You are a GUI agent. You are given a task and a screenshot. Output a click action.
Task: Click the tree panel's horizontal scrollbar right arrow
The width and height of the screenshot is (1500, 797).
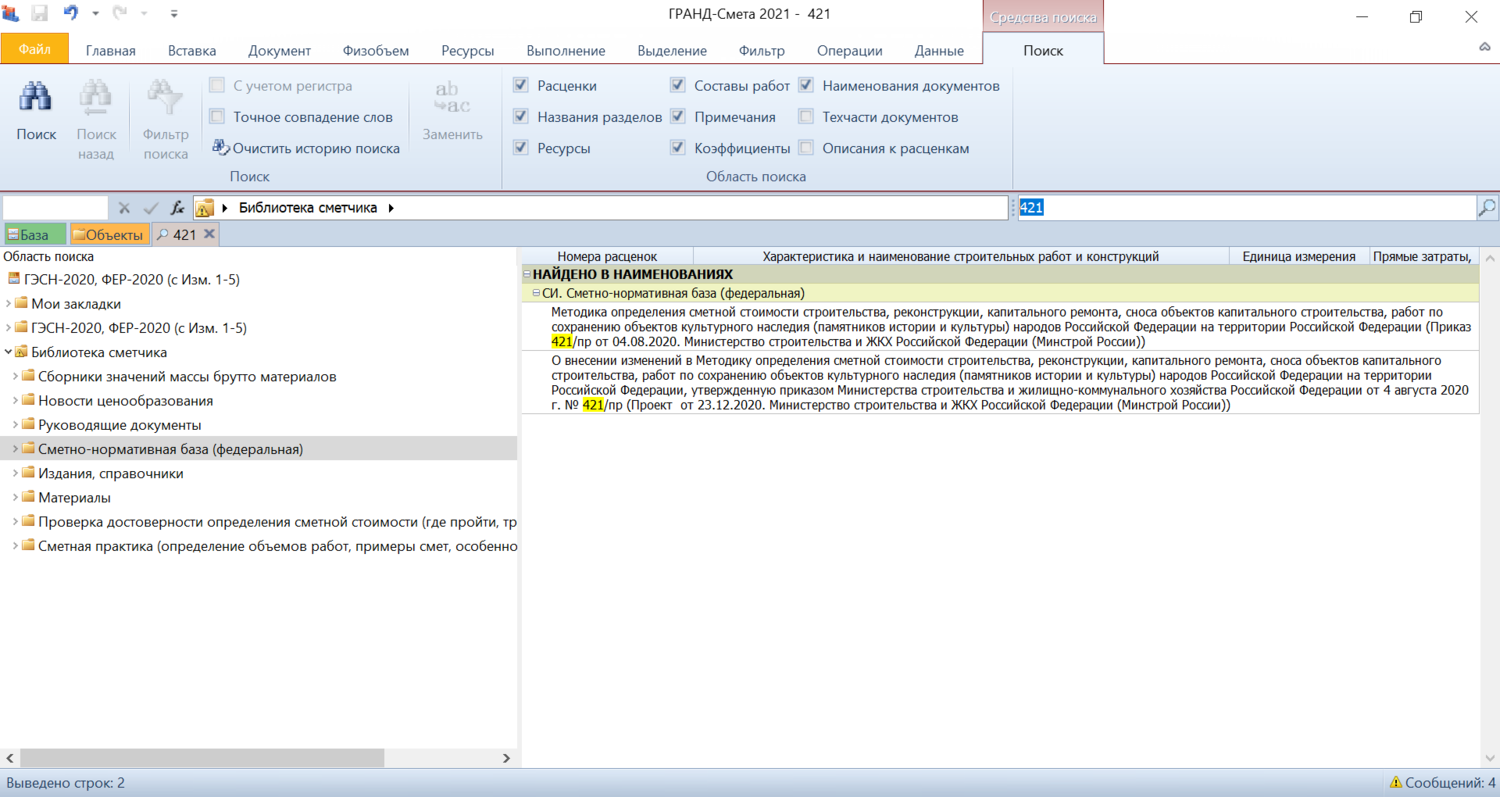click(x=507, y=759)
